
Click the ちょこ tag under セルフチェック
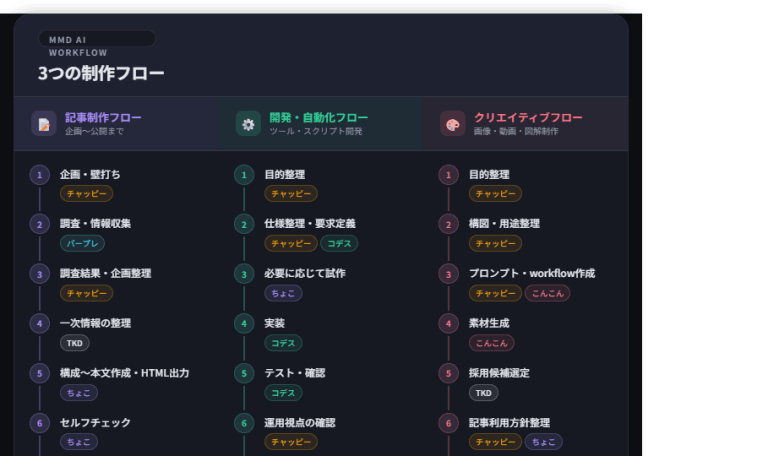79,442
